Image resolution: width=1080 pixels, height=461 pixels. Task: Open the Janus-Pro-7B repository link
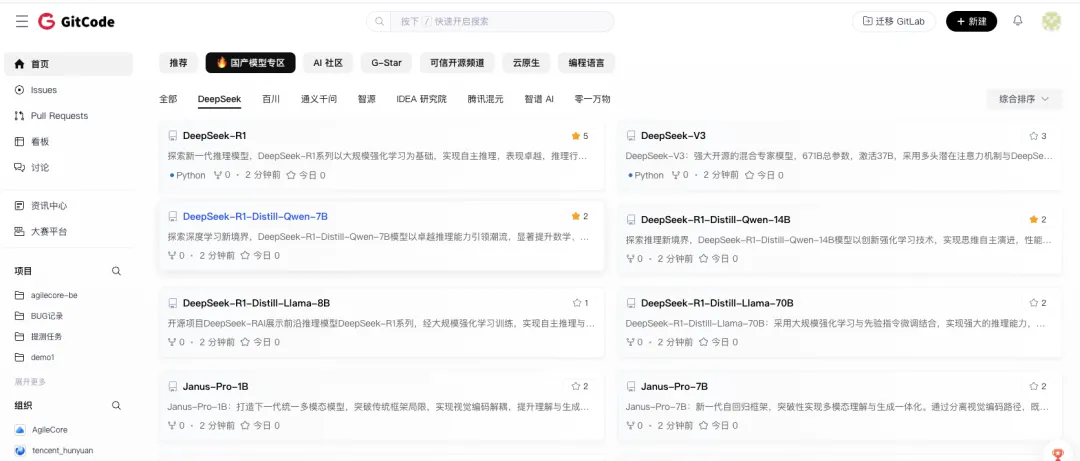pyautogui.click(x=674, y=387)
